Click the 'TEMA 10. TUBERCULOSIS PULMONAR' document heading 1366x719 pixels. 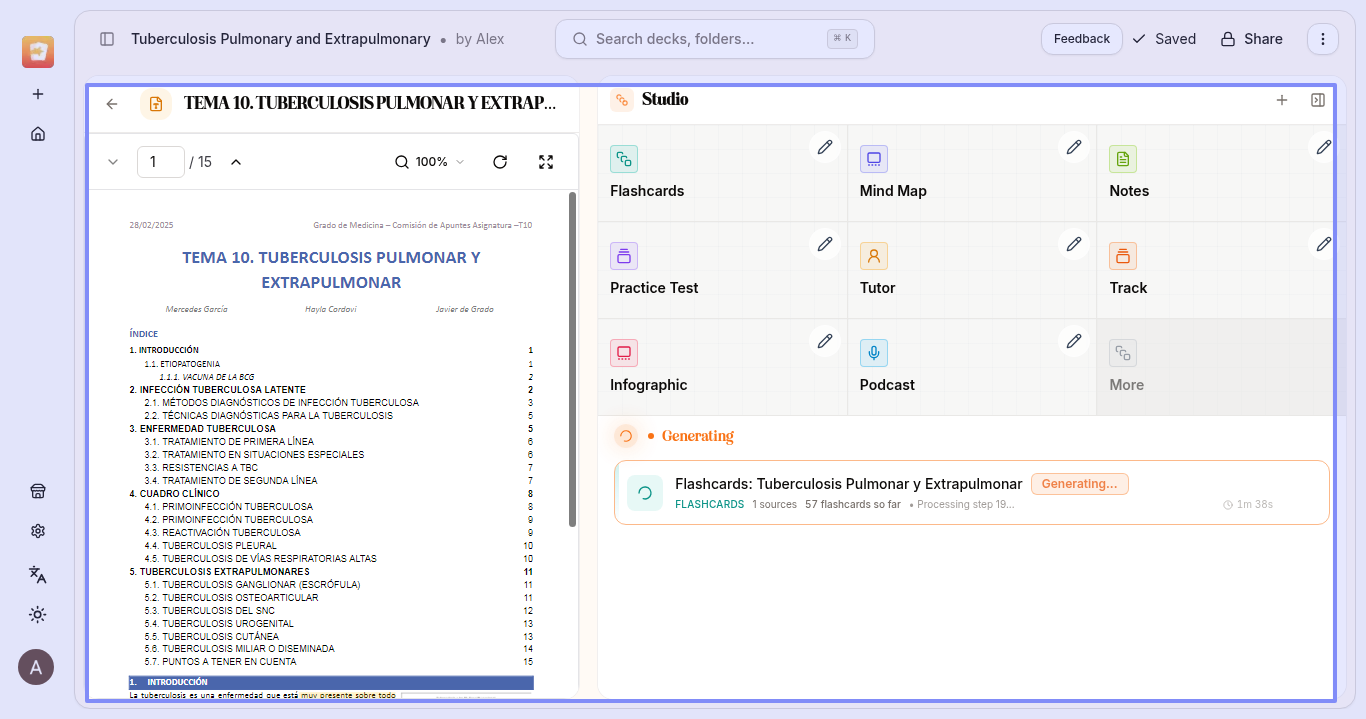331,270
